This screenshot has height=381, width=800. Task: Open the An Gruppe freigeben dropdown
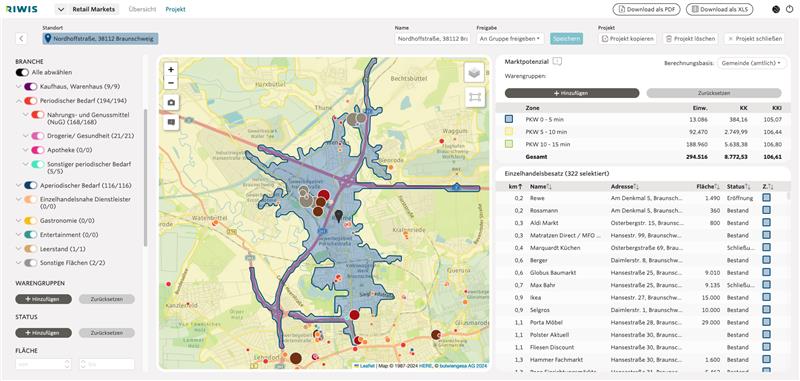click(510, 39)
